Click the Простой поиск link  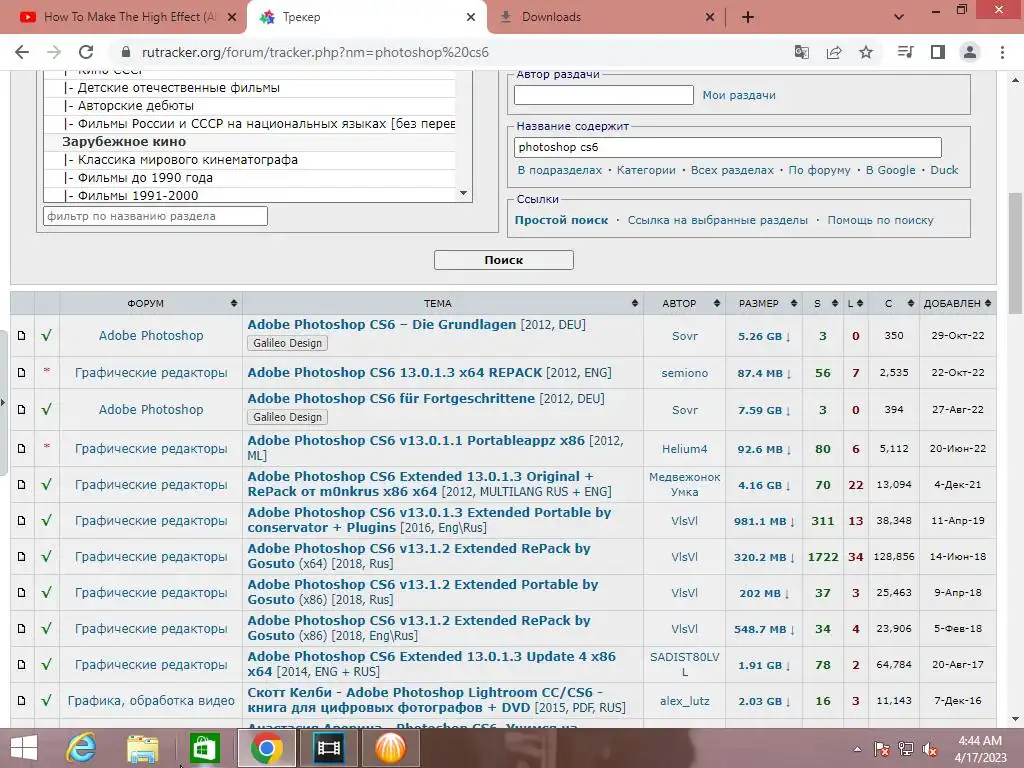[561, 220]
